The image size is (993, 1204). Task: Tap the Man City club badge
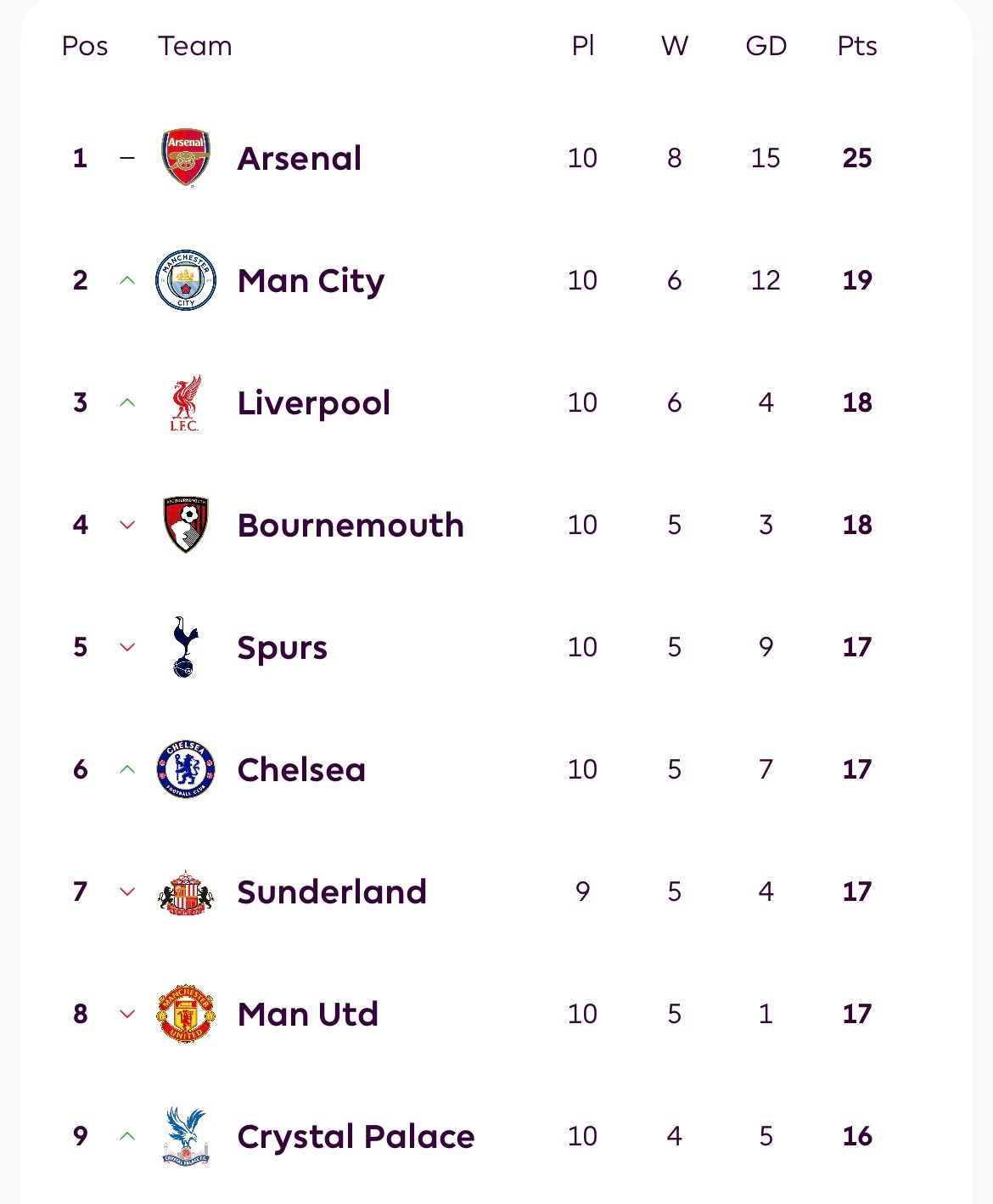point(186,280)
